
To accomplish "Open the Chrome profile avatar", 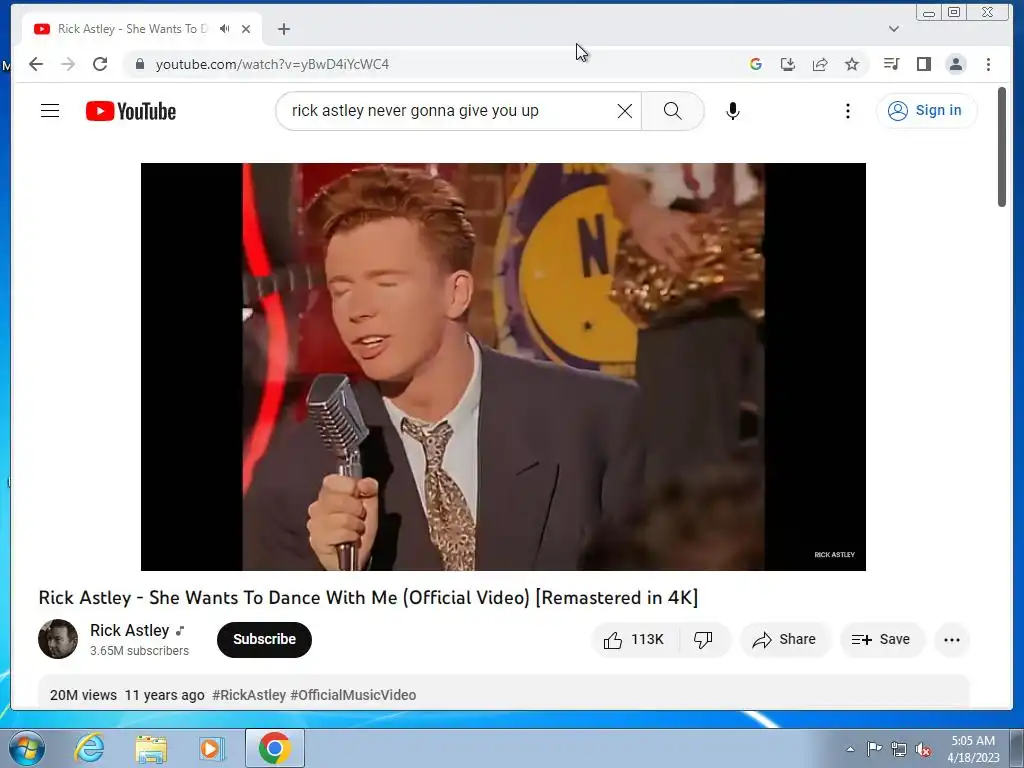I will pos(956,64).
